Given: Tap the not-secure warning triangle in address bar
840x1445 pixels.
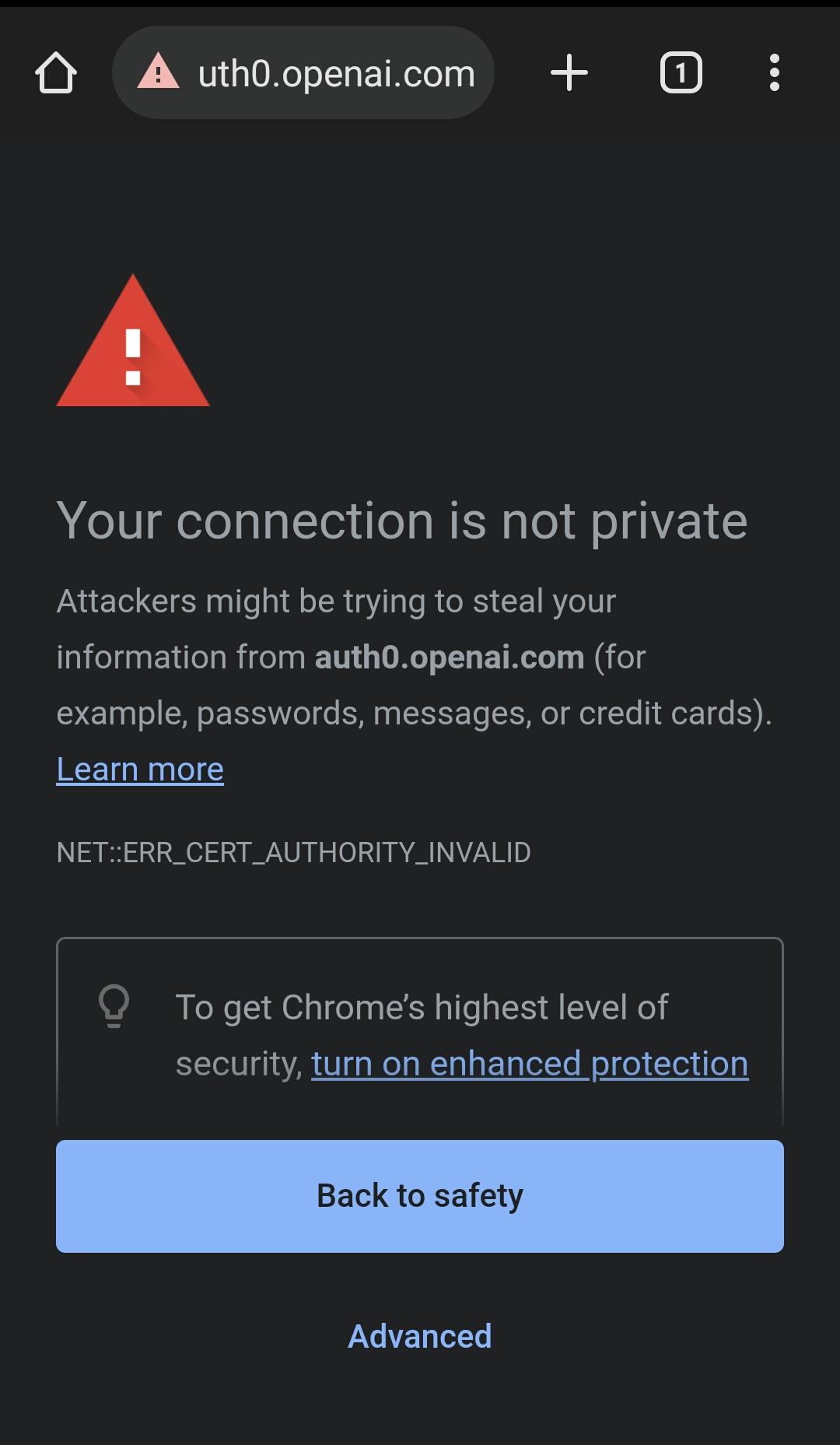Looking at the screenshot, I should click(158, 72).
